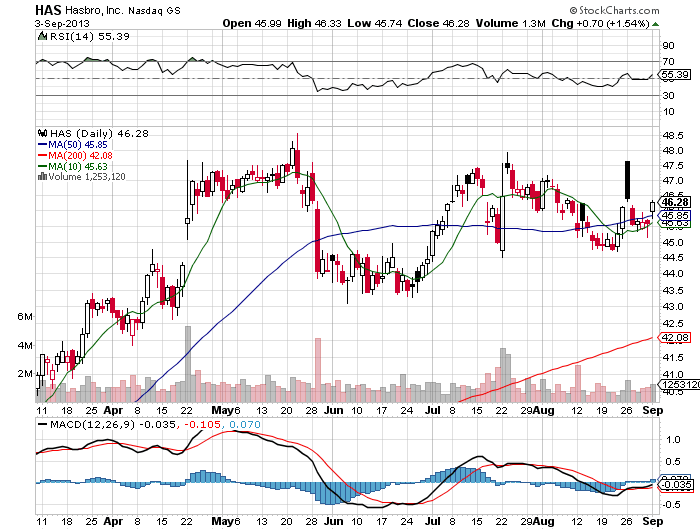The width and height of the screenshot is (700, 530).
Task: Click the green up-triangle after Chg
Action: [x=655, y=24]
